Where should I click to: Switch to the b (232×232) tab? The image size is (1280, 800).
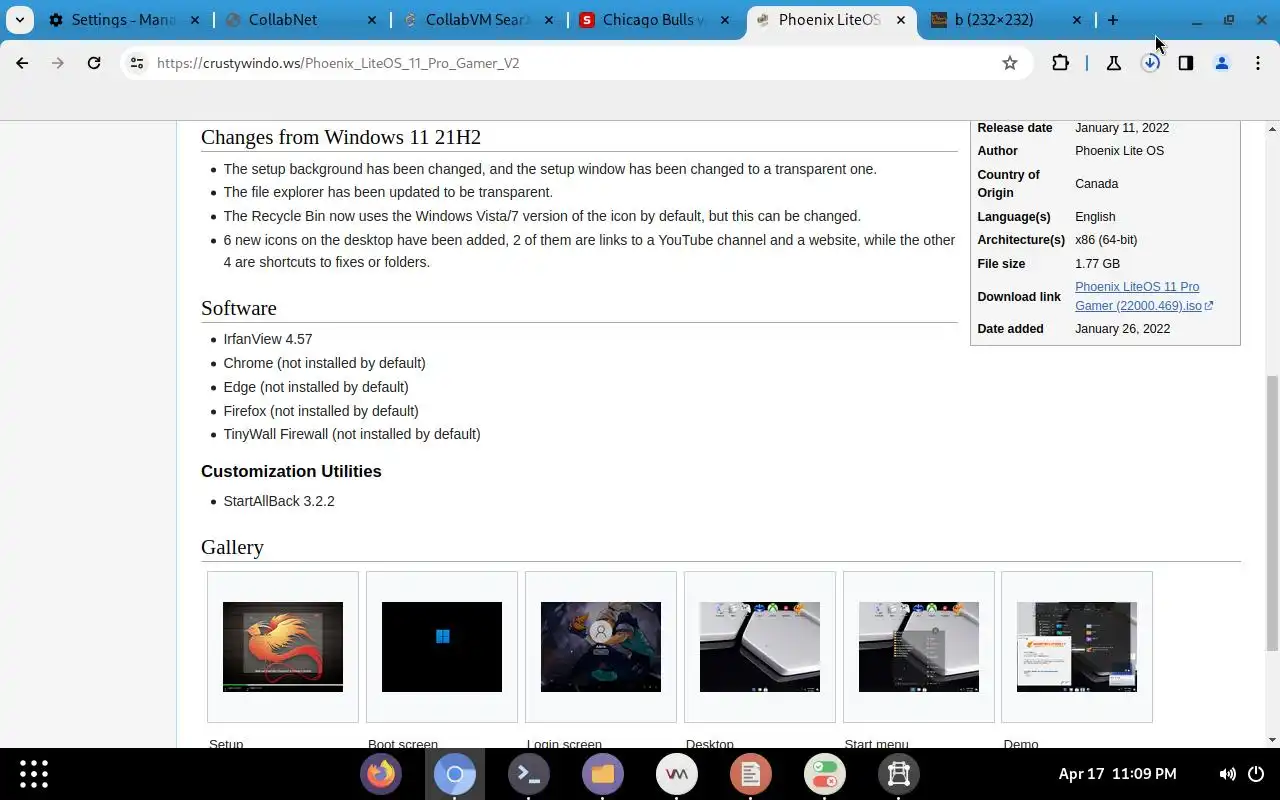[x=1008, y=20]
